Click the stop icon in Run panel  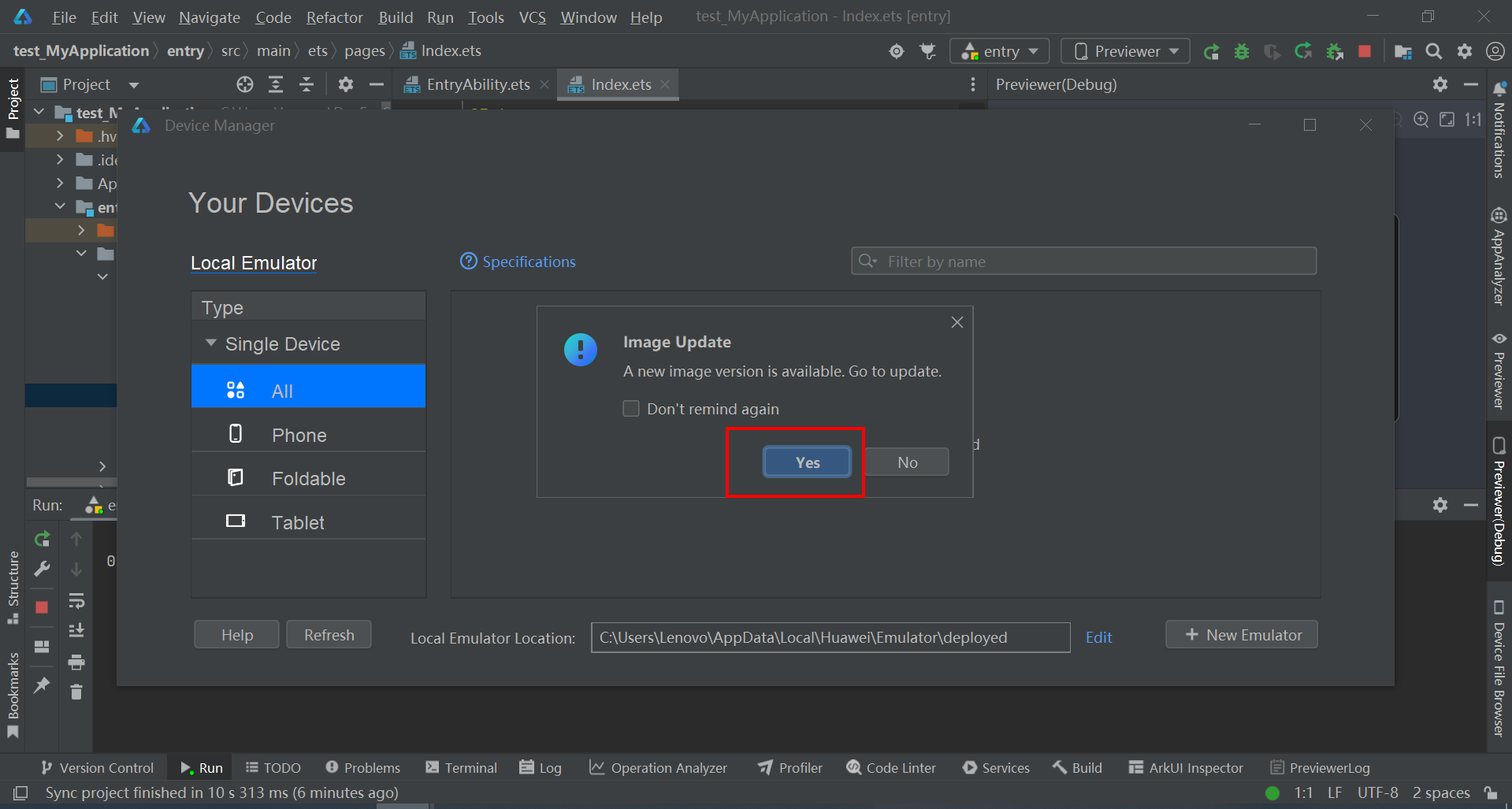42,607
